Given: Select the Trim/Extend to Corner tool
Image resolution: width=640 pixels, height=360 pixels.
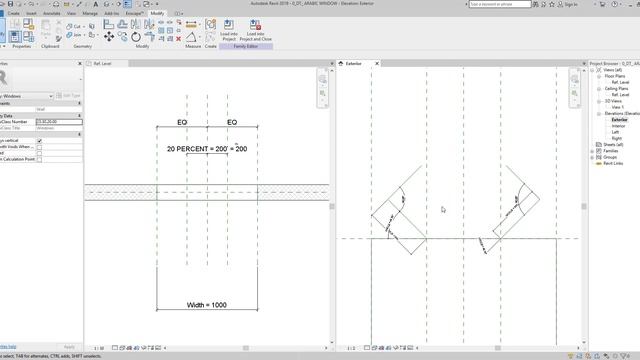Looking at the screenshot, I should [149, 37].
